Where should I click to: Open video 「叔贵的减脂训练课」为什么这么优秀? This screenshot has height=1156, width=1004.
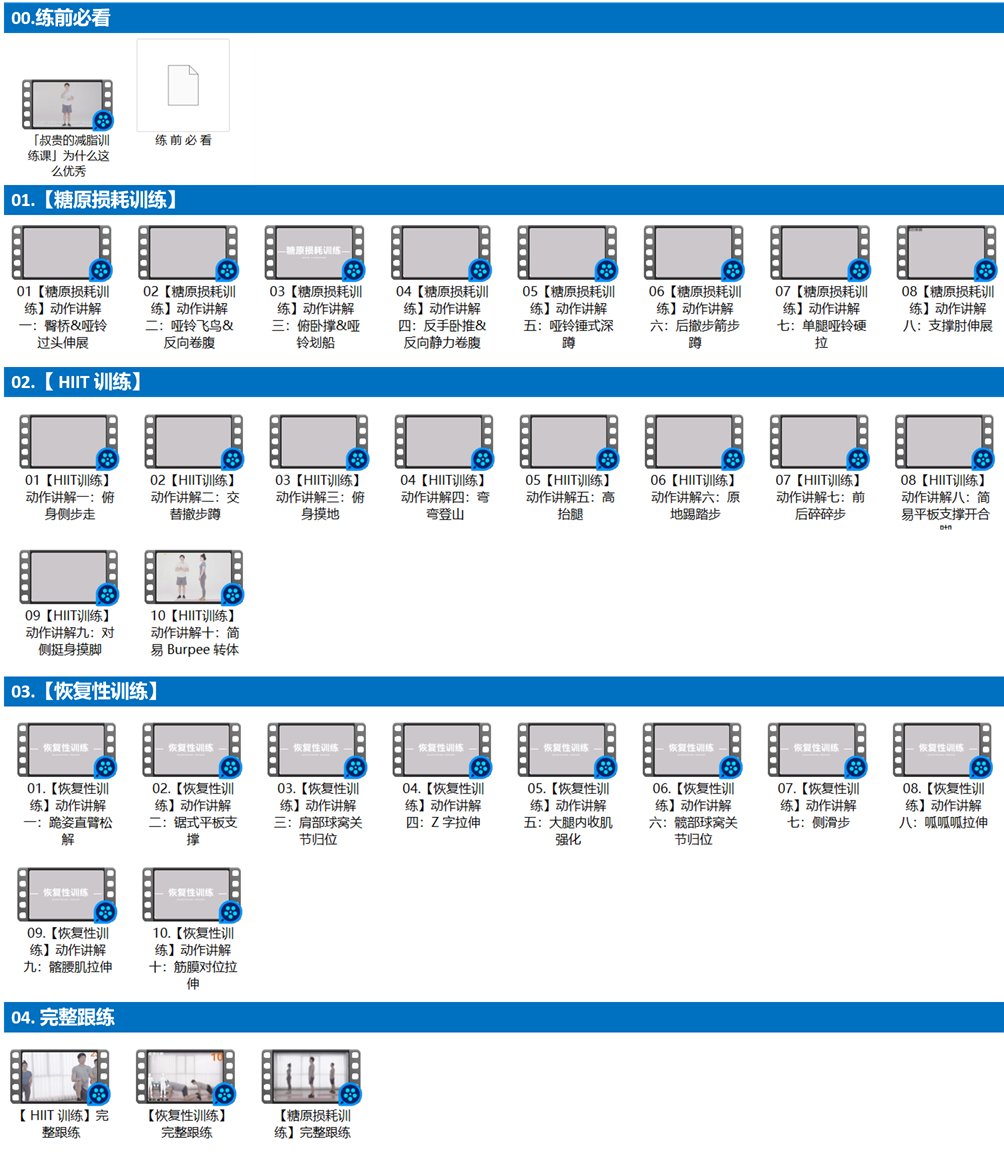67,105
